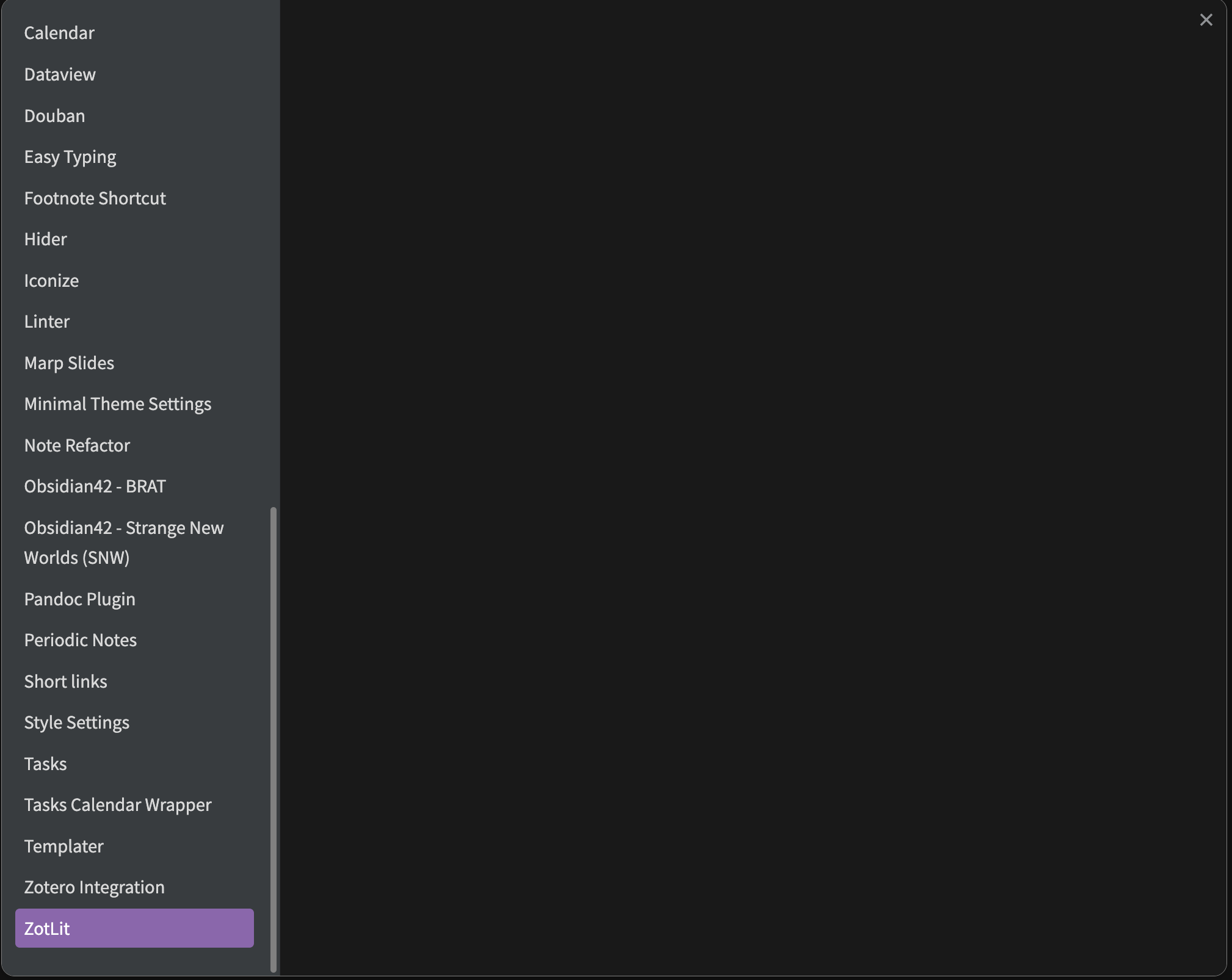Select the Dataview settings tab
Viewport: 1232px width, 980px height.
click(x=59, y=74)
